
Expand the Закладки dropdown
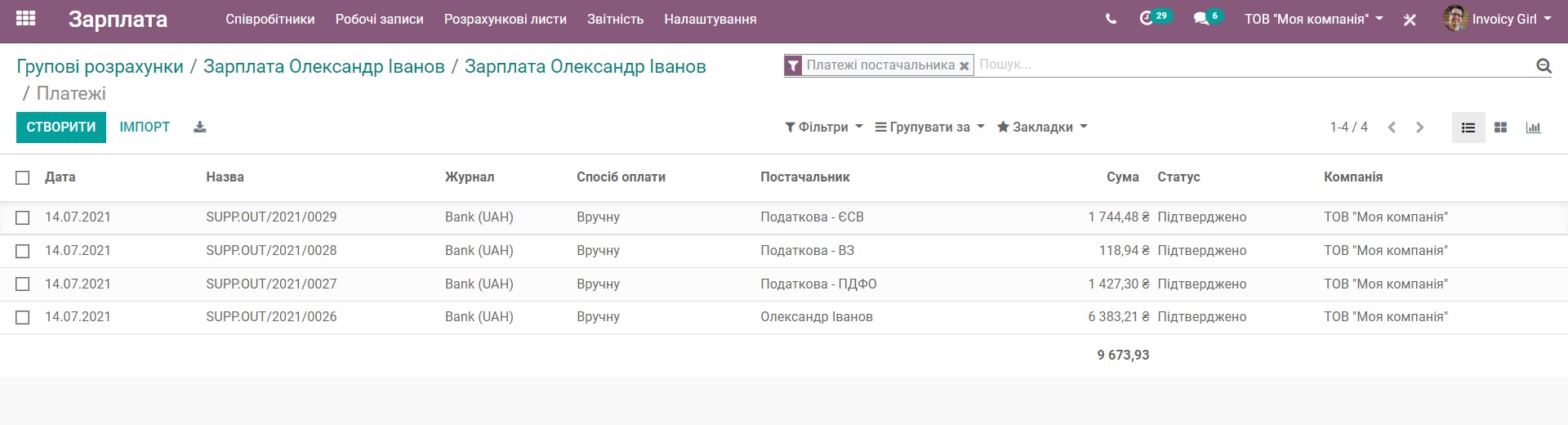click(1042, 127)
